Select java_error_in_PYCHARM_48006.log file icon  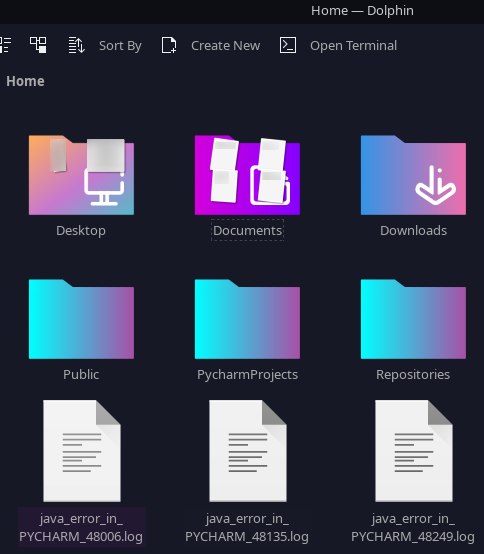pos(82,451)
